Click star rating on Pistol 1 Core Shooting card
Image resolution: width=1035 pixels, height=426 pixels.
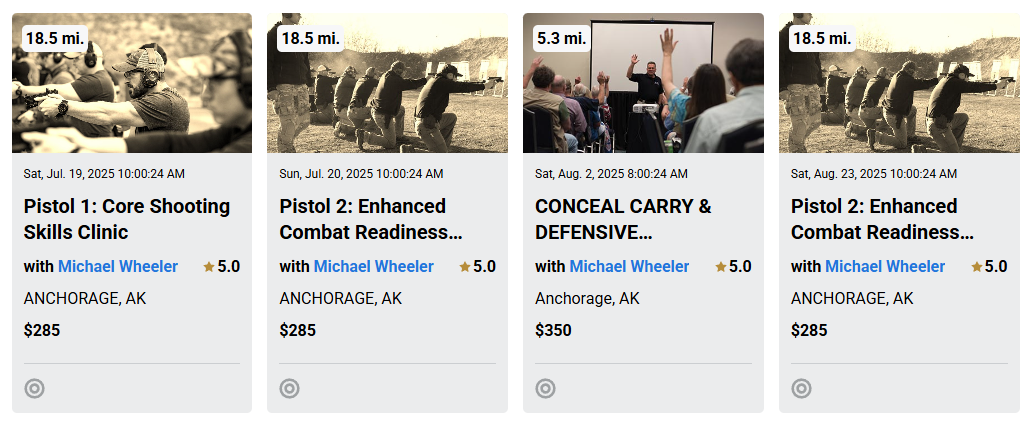tap(221, 267)
